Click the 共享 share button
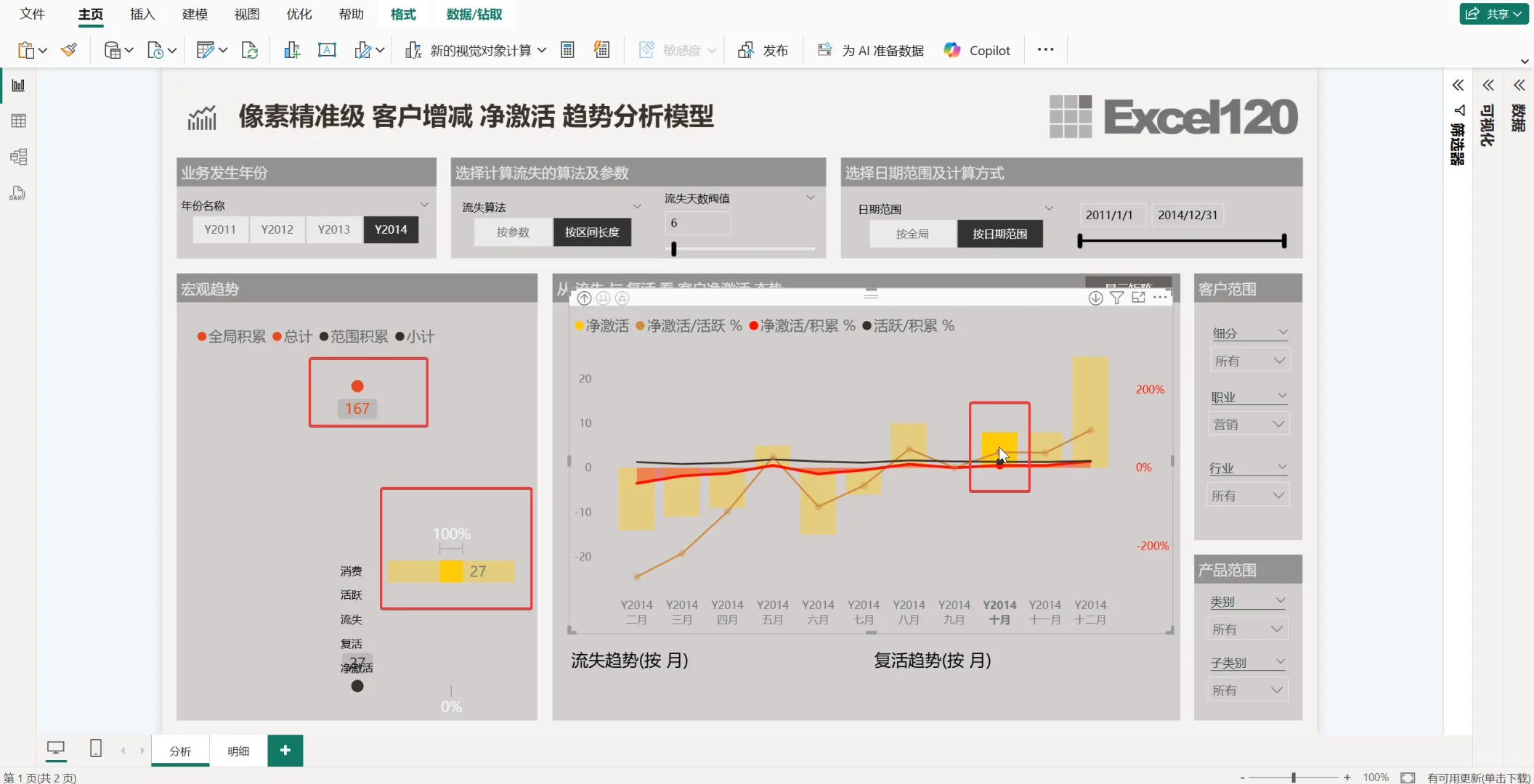 1493,14
